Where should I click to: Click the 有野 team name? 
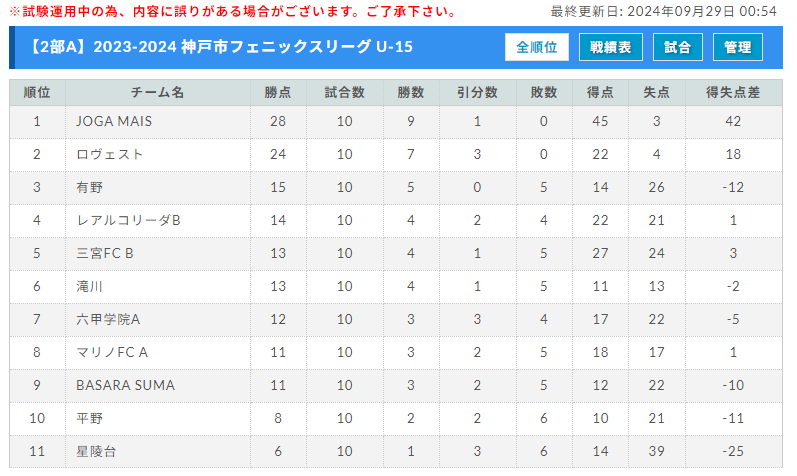click(x=89, y=188)
